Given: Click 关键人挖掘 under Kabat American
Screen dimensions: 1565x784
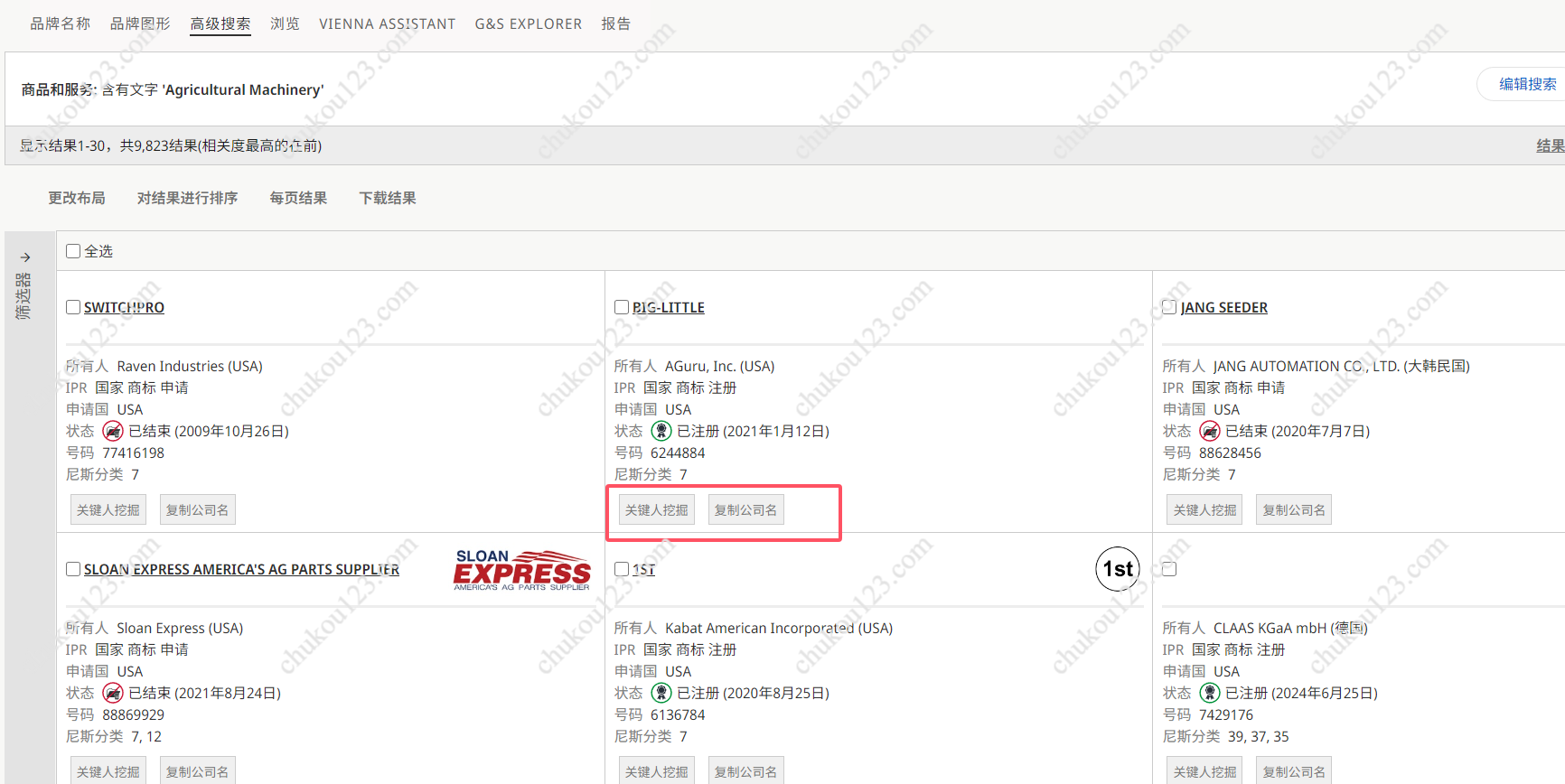Looking at the screenshot, I should coord(657,770).
